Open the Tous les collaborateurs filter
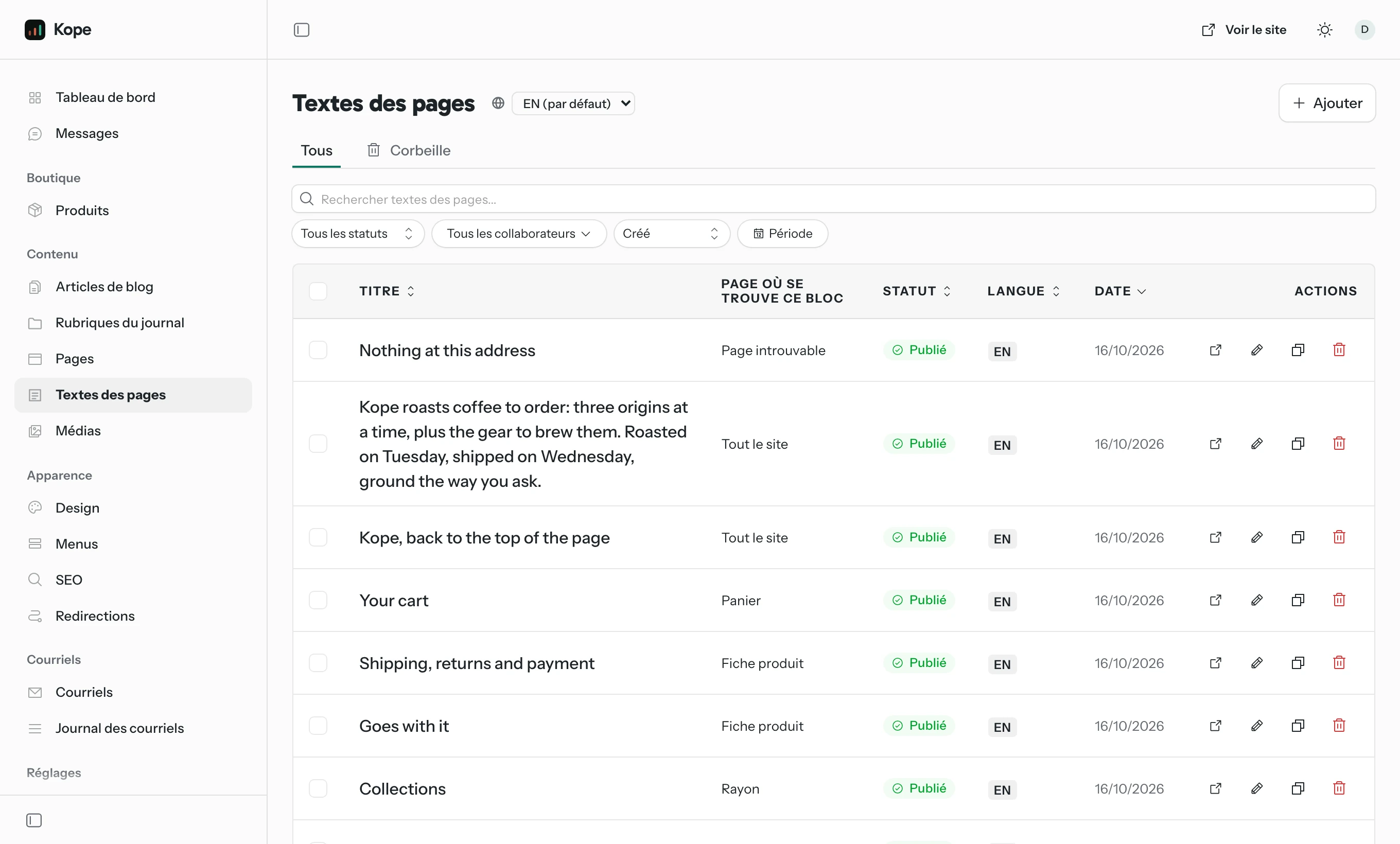The width and height of the screenshot is (1400, 844). [519, 234]
